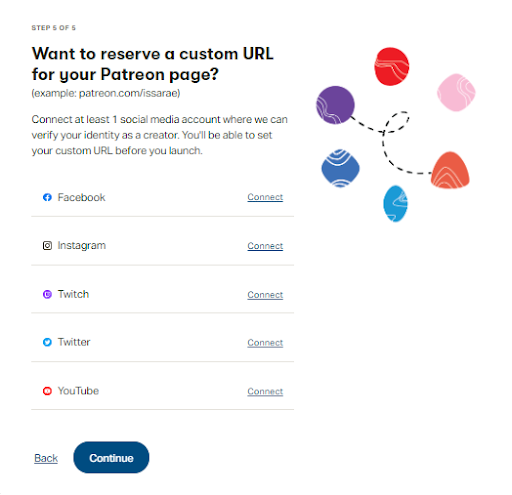Screen dimensions: 512x495
Task: Select the YouTube label text
Action: tap(78, 391)
